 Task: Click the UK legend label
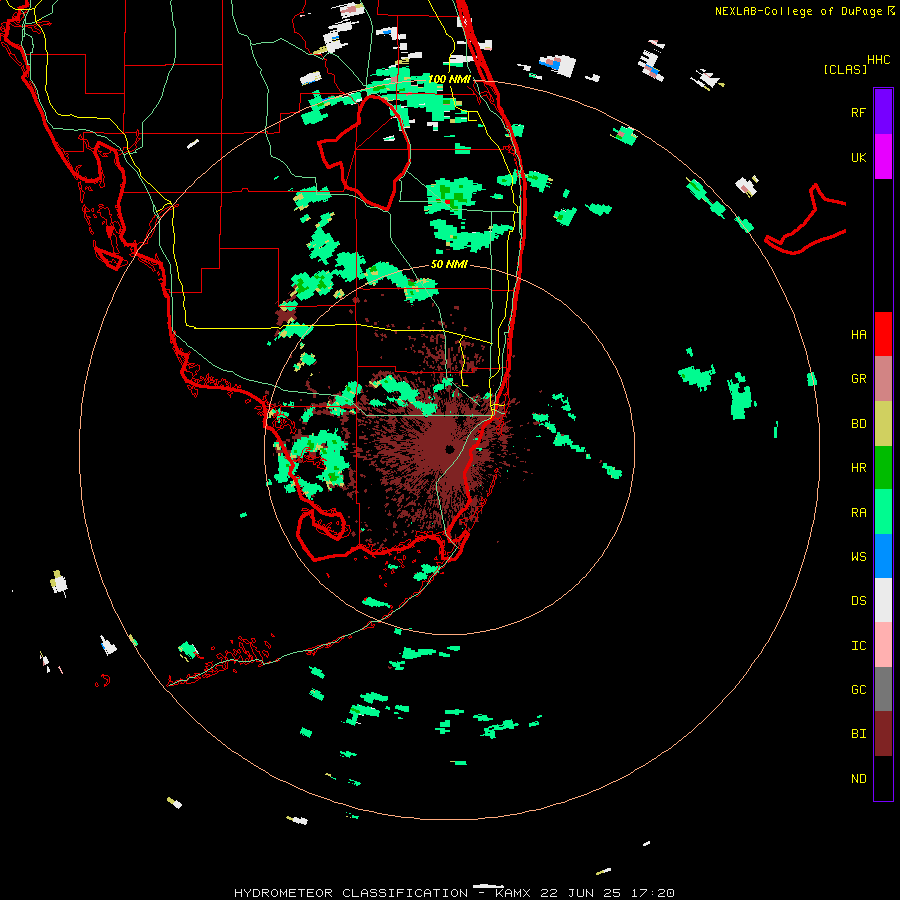858,157
